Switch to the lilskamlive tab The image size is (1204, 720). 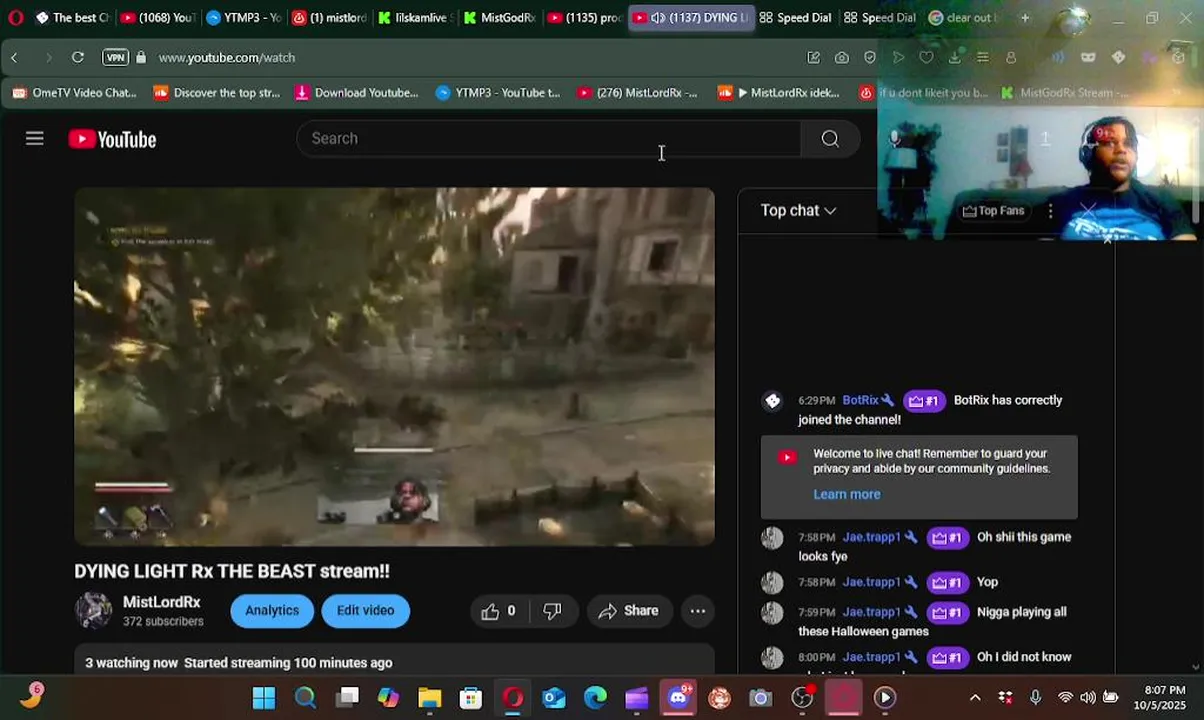[x=415, y=18]
